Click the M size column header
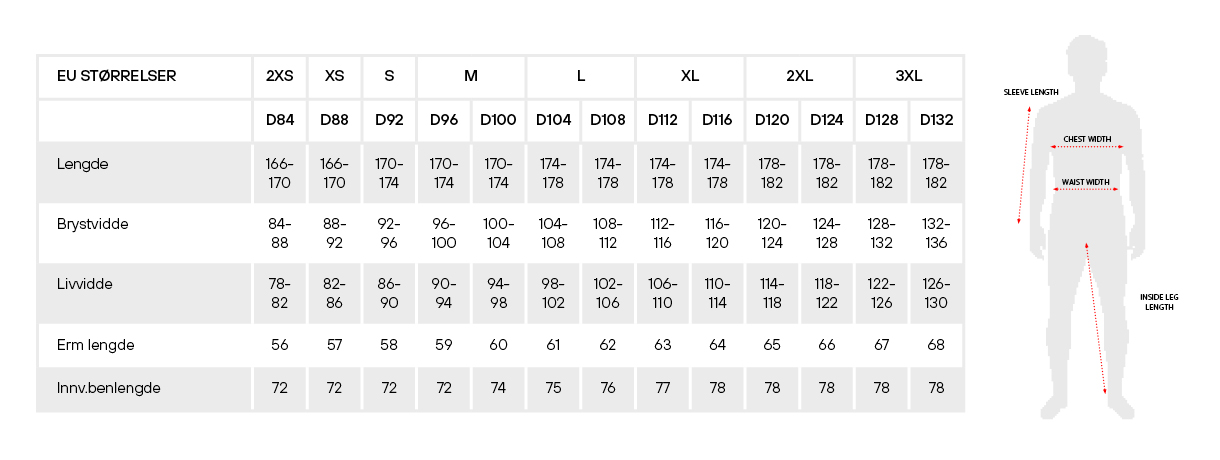The width and height of the screenshot is (1220, 460). 470,77
